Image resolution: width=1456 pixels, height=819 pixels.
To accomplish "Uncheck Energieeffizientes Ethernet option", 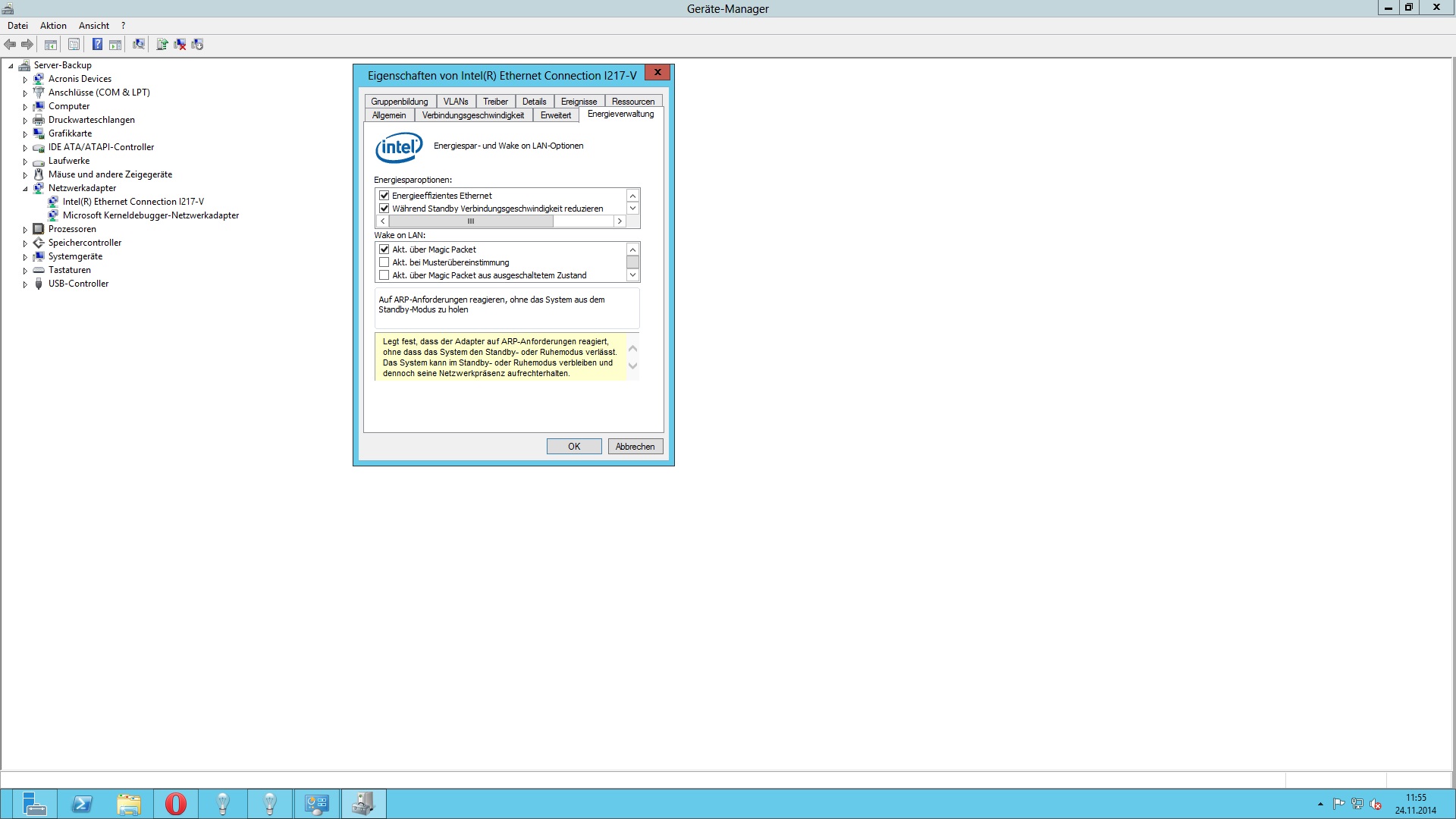I will click(384, 196).
